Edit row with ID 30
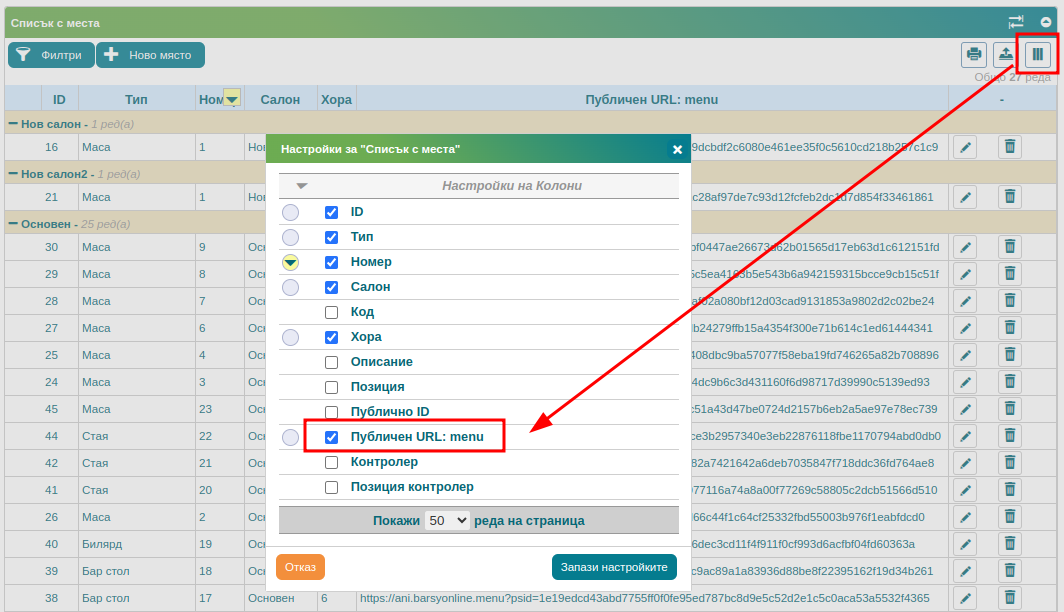Screen dimensions: 1064x612 tap(965, 247)
